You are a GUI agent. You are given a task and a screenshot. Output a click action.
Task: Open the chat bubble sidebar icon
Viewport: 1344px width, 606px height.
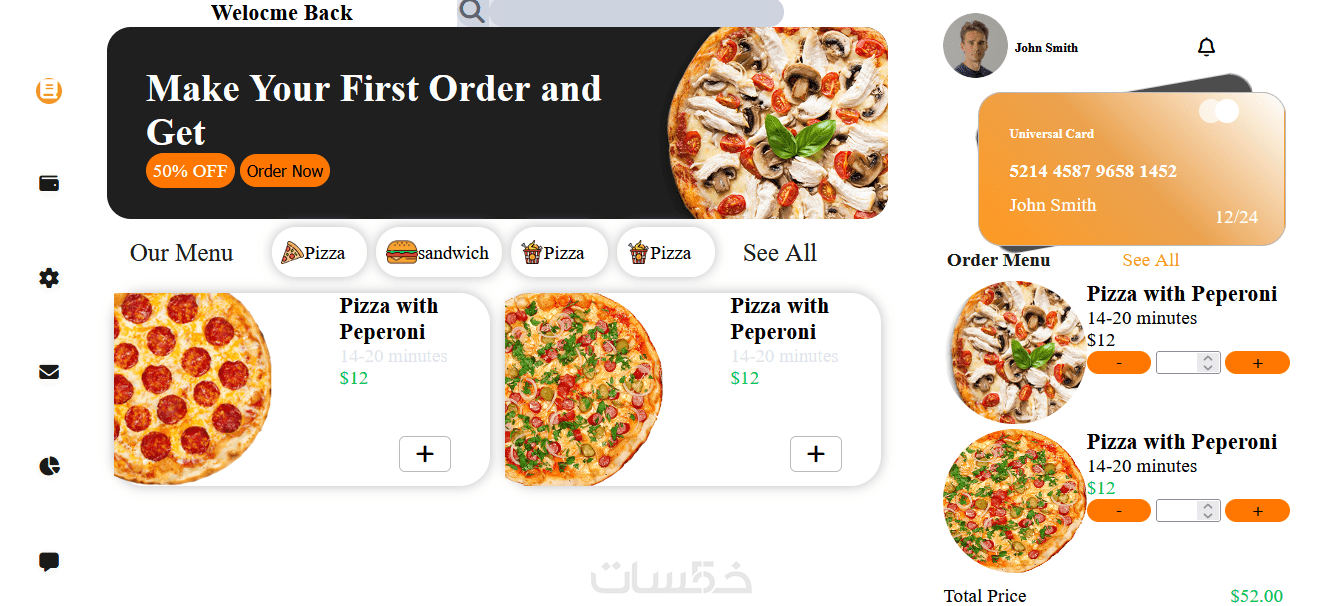49,561
